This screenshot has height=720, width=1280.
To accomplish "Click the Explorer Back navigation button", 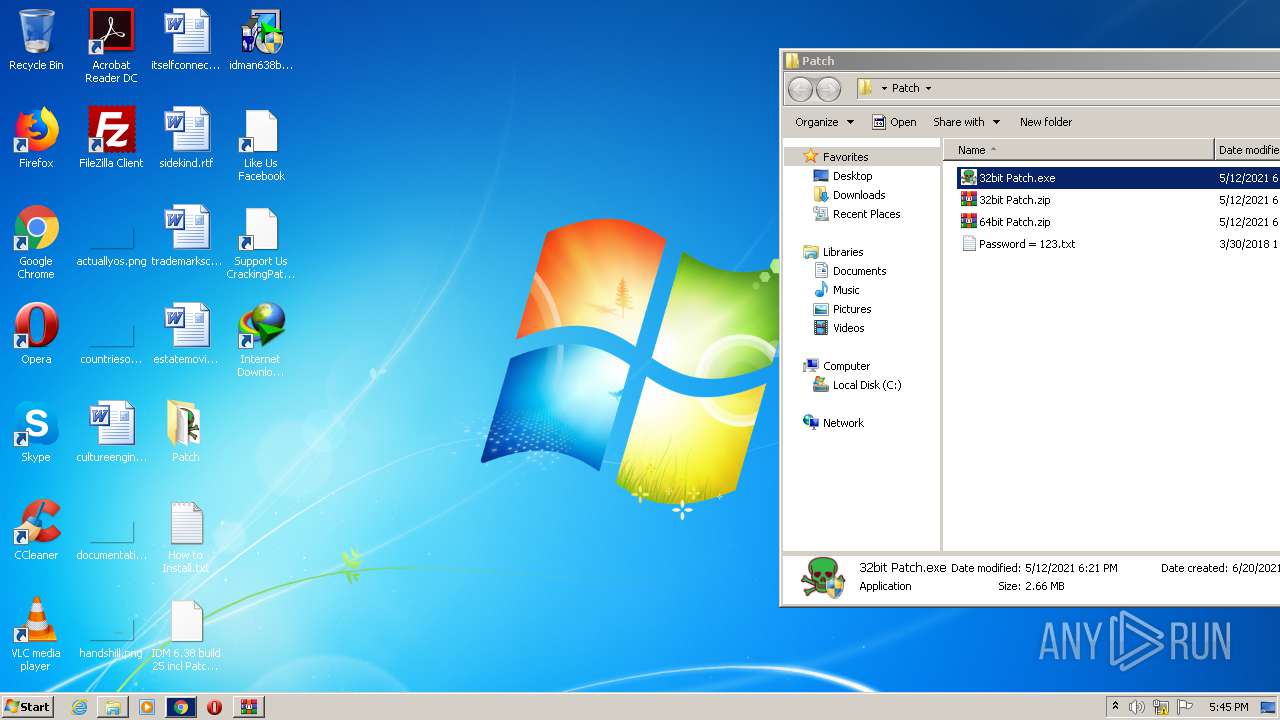I will [x=800, y=89].
